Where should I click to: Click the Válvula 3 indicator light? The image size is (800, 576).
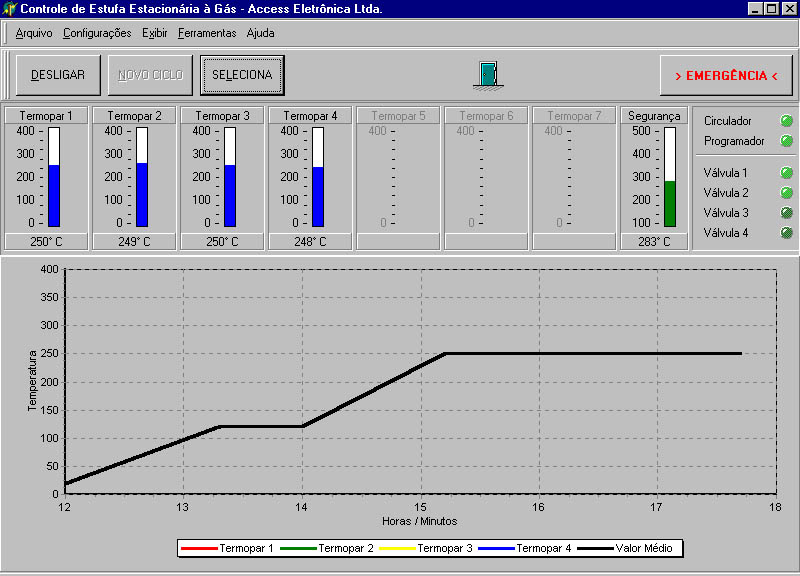786,213
